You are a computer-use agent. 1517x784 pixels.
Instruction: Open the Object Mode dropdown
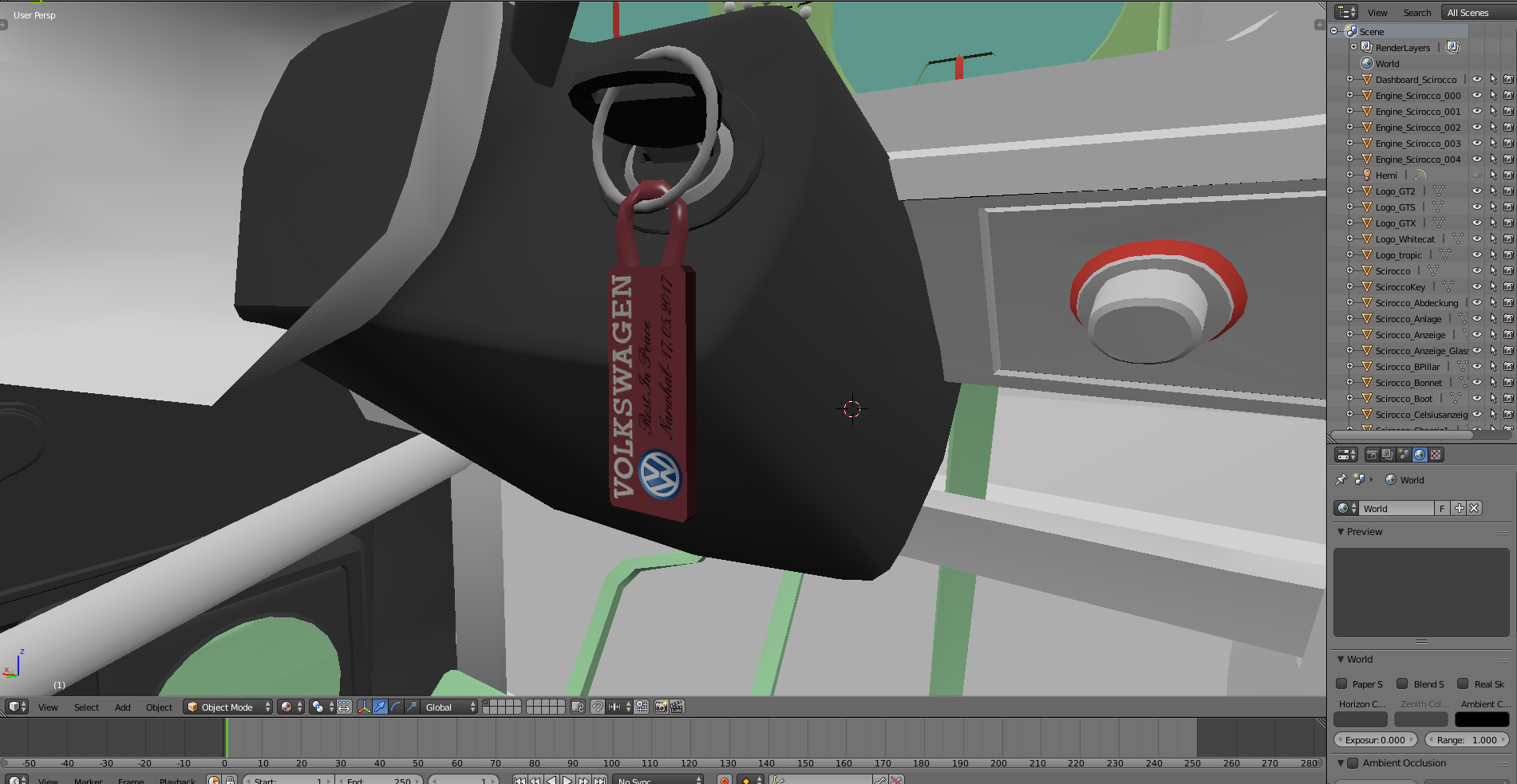click(227, 707)
